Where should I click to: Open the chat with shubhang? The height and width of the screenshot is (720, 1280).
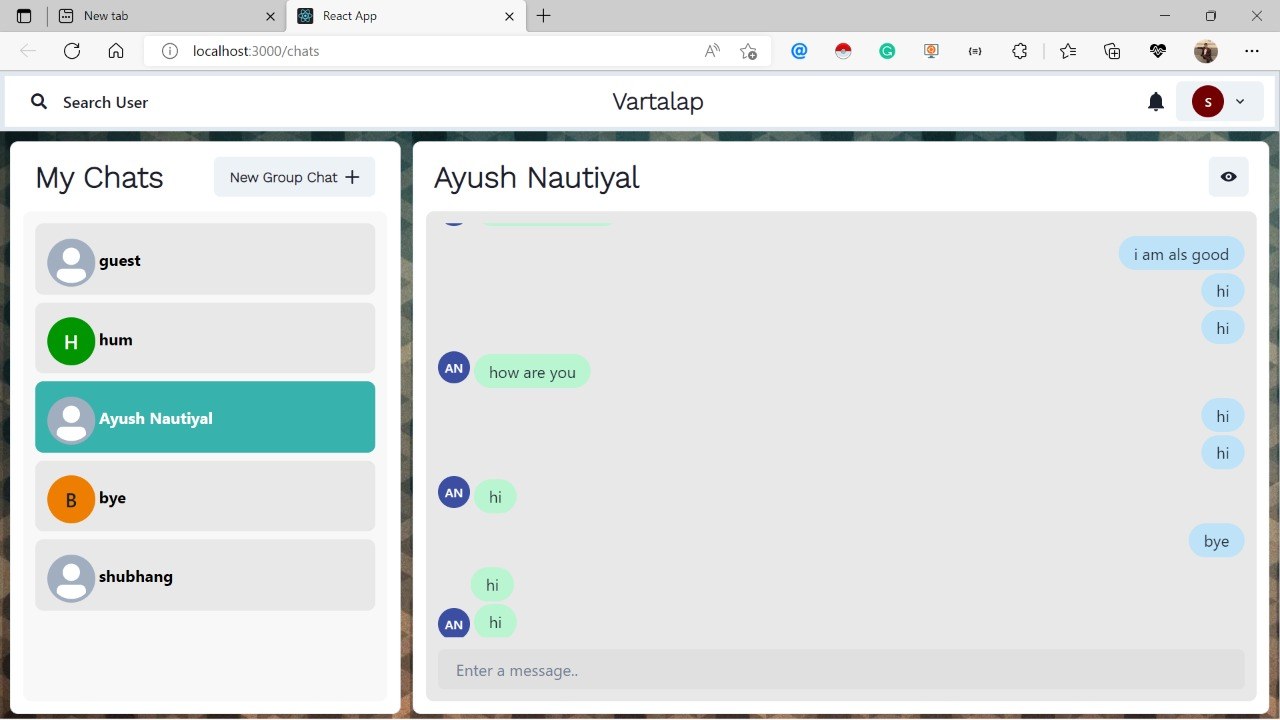click(x=205, y=576)
